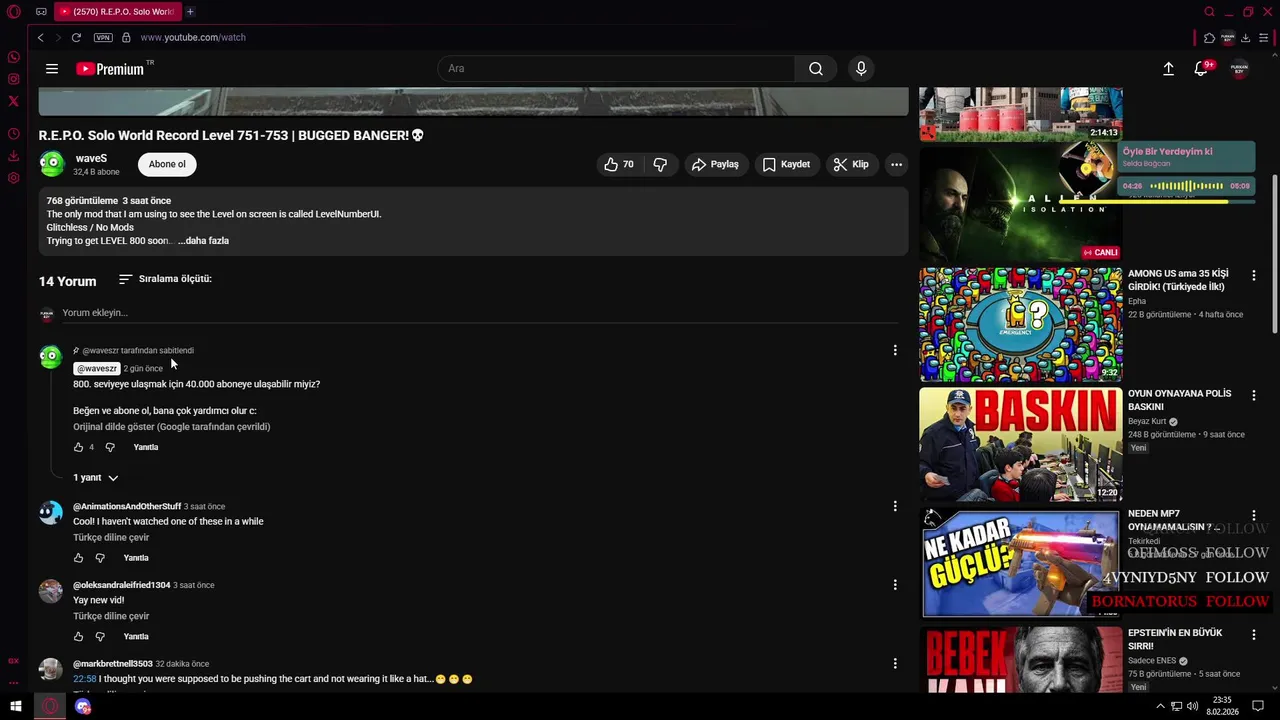Save video with Kaydet button
Screen dimensions: 1280x720
(786, 165)
